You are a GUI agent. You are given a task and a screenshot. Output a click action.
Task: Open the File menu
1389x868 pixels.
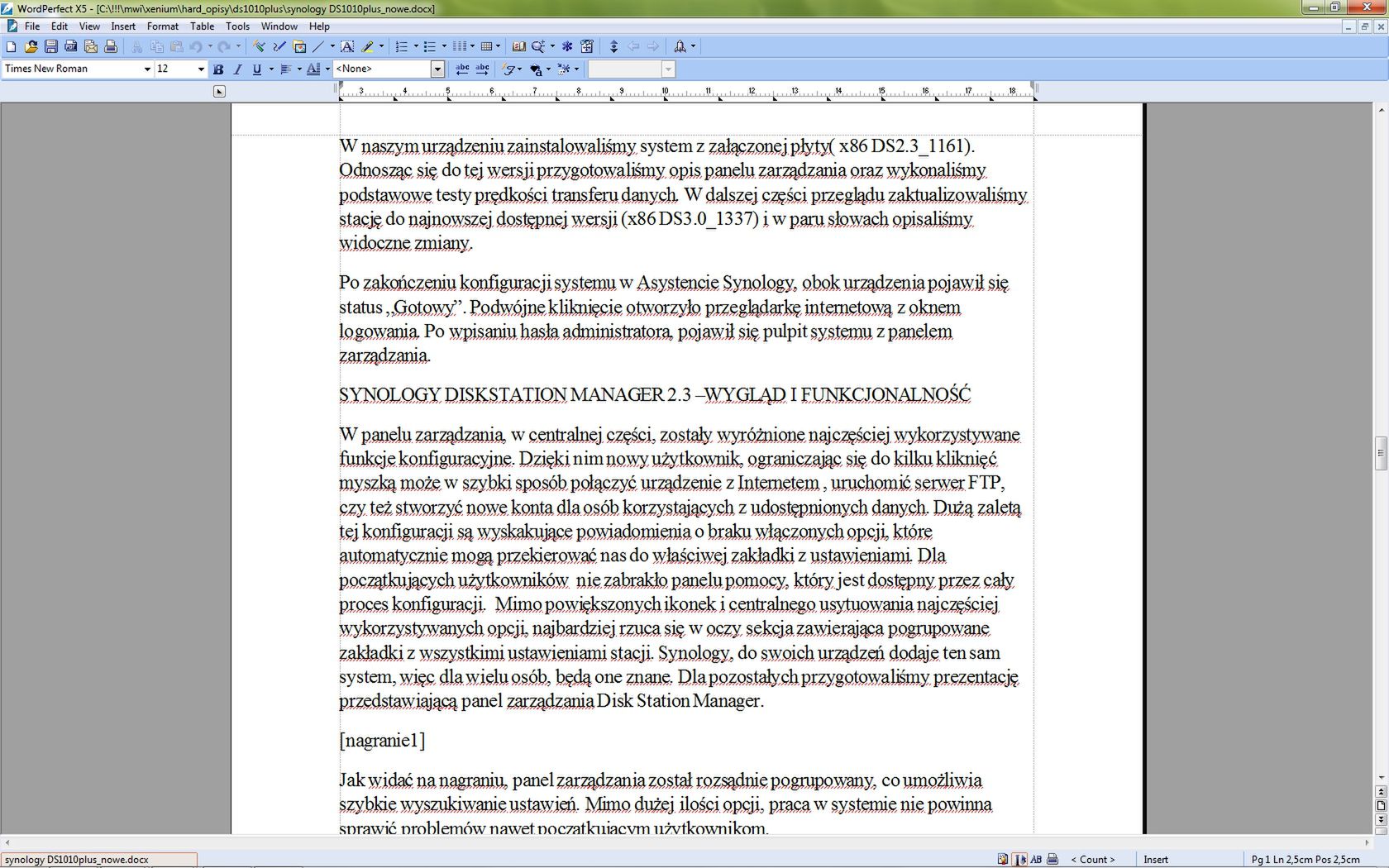coord(32,26)
